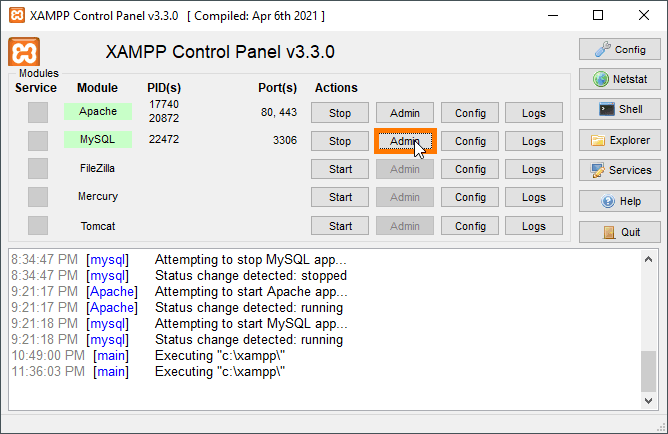Screen dimensions: 668x434
Task: Click log line 'Attempting to start Apache app...'
Action: (x=251, y=291)
